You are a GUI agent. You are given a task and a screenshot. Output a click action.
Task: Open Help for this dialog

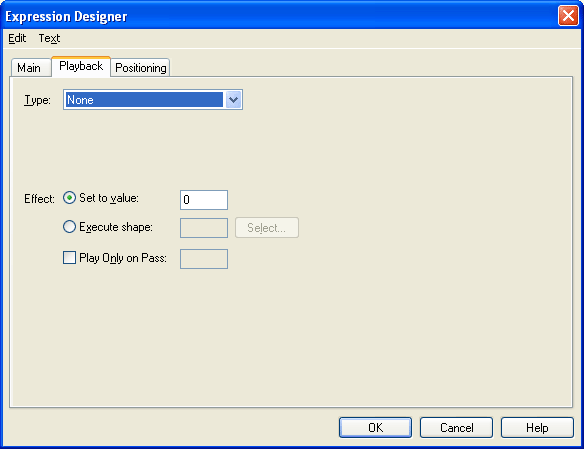pos(537,427)
